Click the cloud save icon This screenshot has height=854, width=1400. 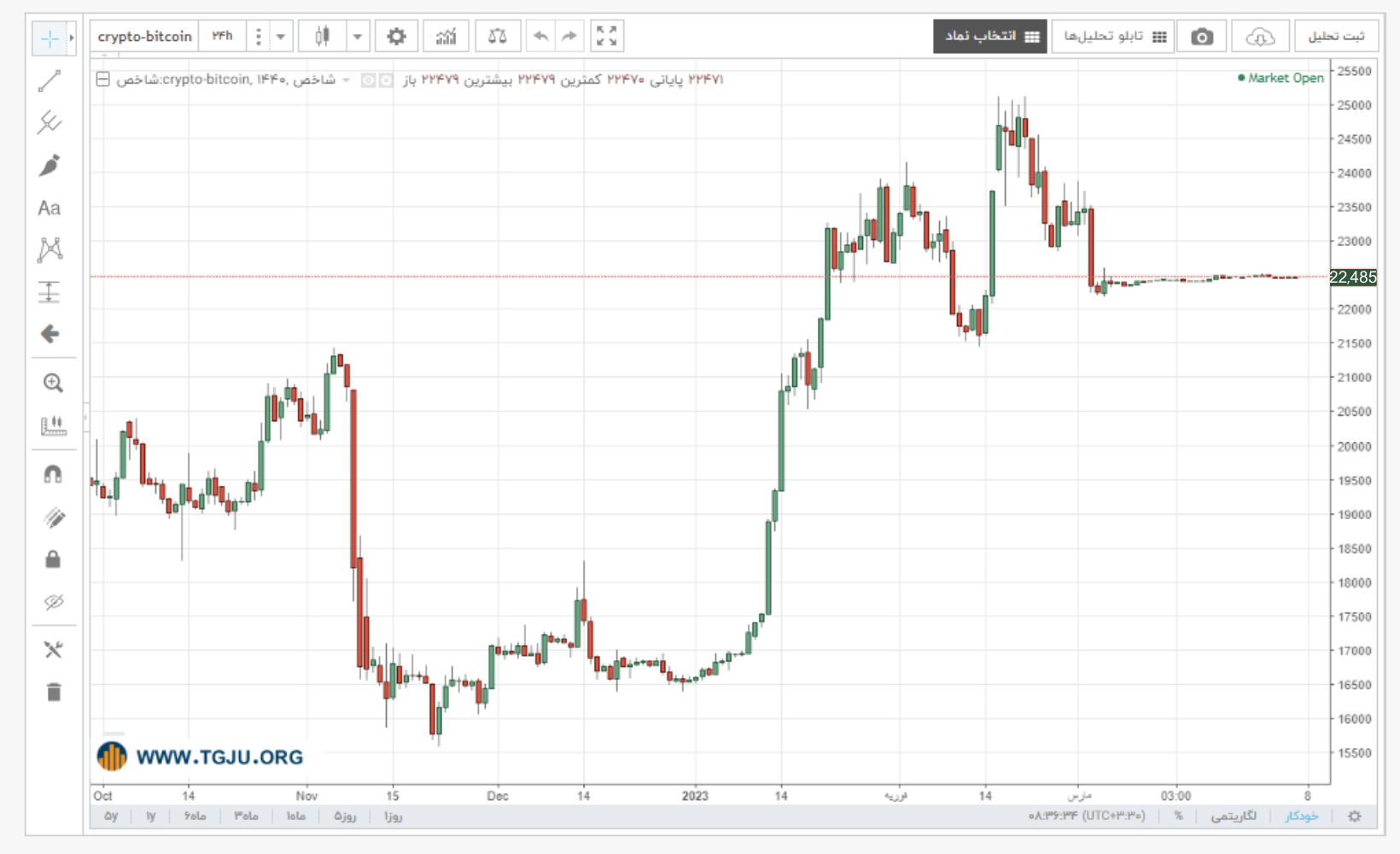[1260, 37]
